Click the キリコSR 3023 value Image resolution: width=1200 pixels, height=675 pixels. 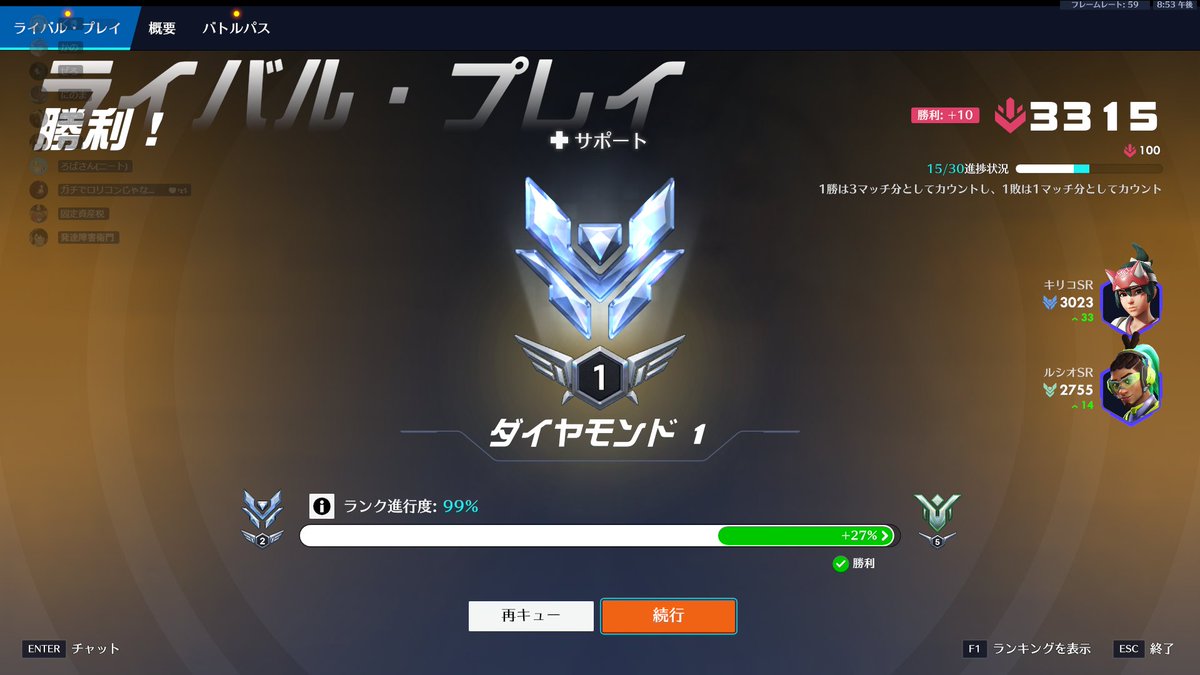[x=1077, y=303]
